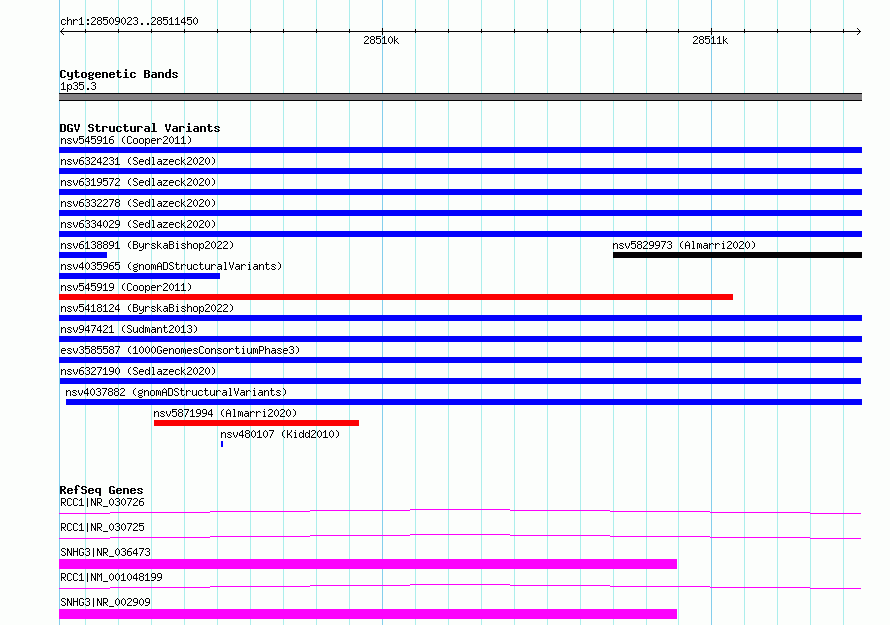Click the magenta exon bar under SNHG3|NR_036473
Viewport: 890px width, 625px height.
(368, 564)
